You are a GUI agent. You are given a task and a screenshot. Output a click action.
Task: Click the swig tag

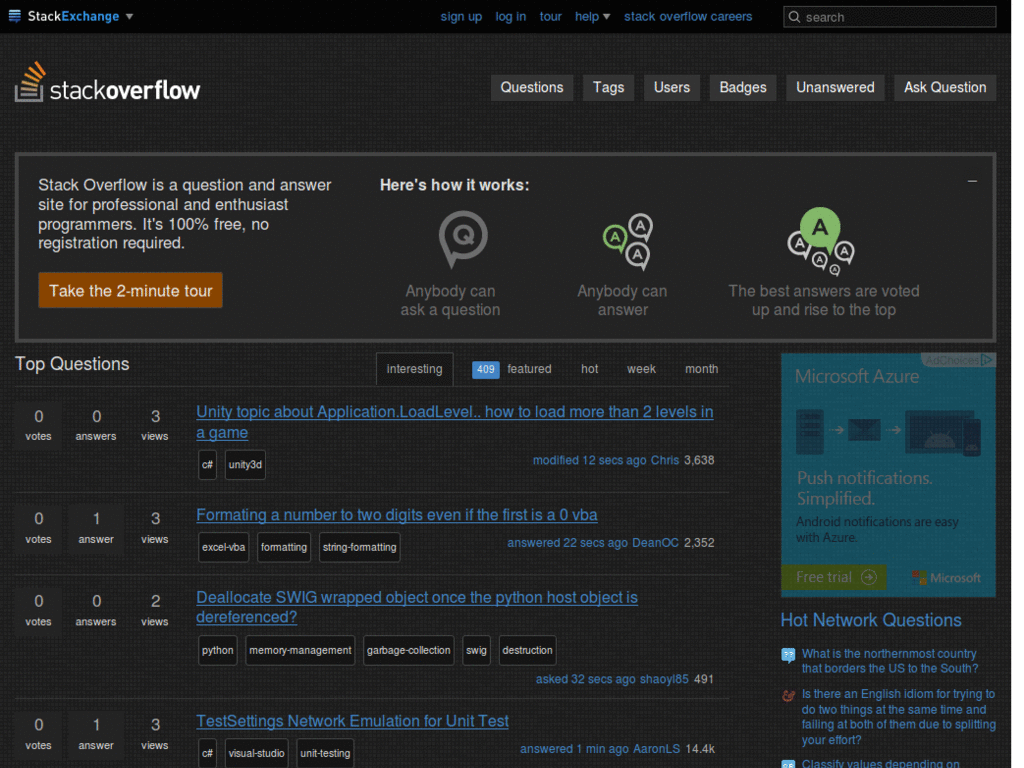pos(476,650)
